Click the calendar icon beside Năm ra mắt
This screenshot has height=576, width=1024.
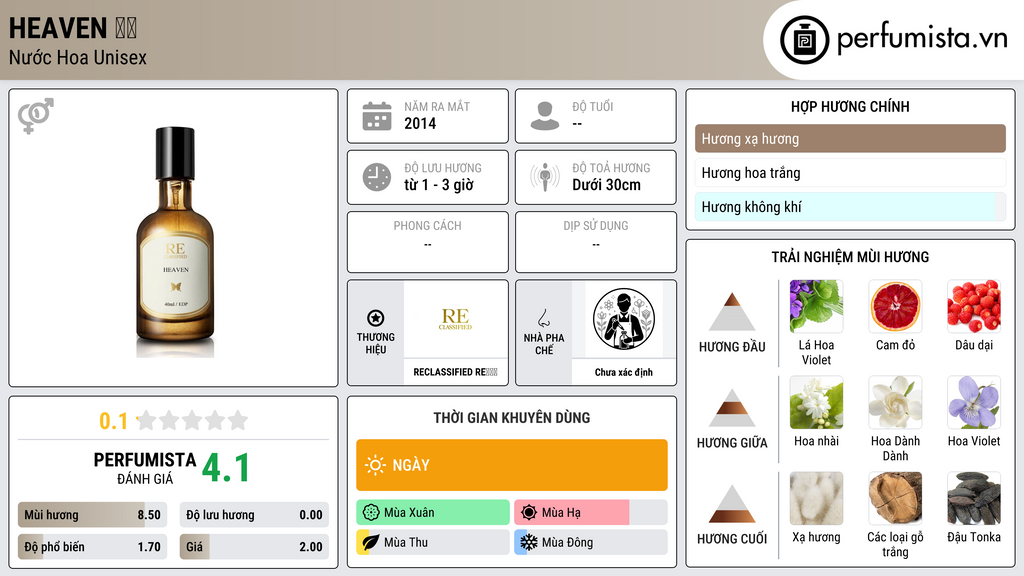(377, 116)
